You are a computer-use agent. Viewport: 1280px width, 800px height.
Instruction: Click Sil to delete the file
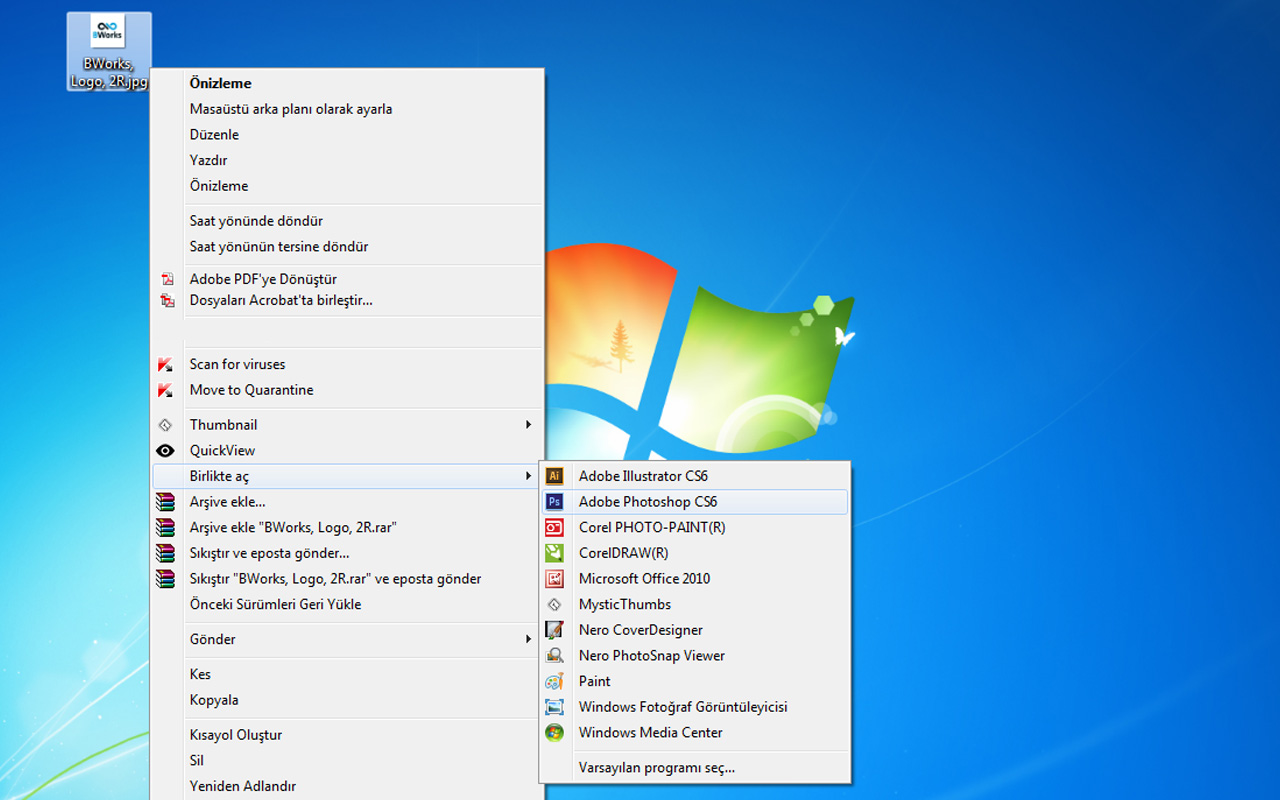[196, 760]
